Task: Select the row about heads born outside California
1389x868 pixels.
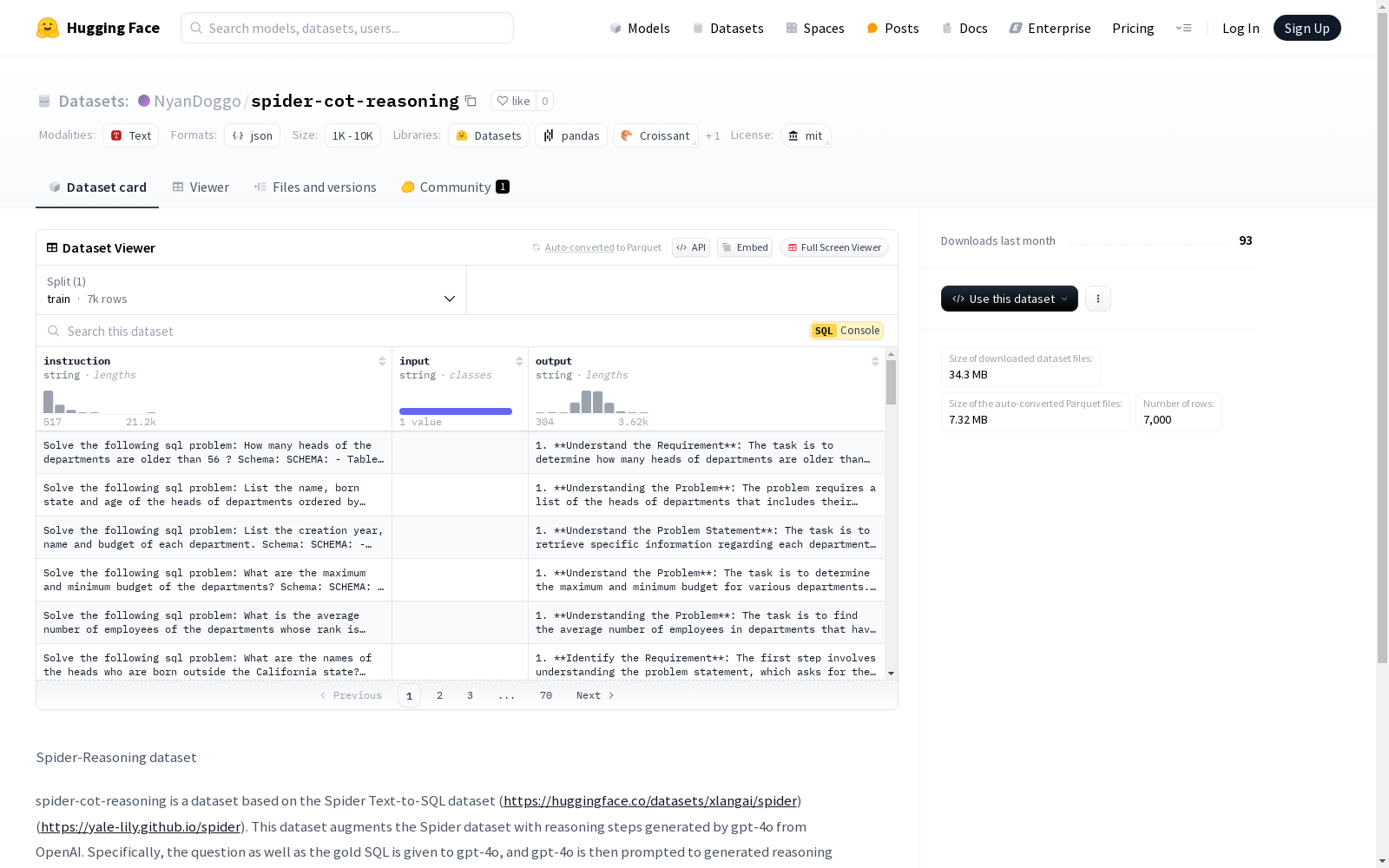Action: coord(460,661)
